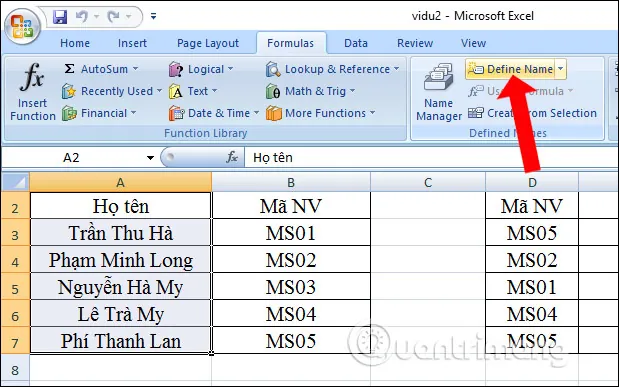Click the formula bar containing Họ tên
619x387 pixels.
click(431, 158)
